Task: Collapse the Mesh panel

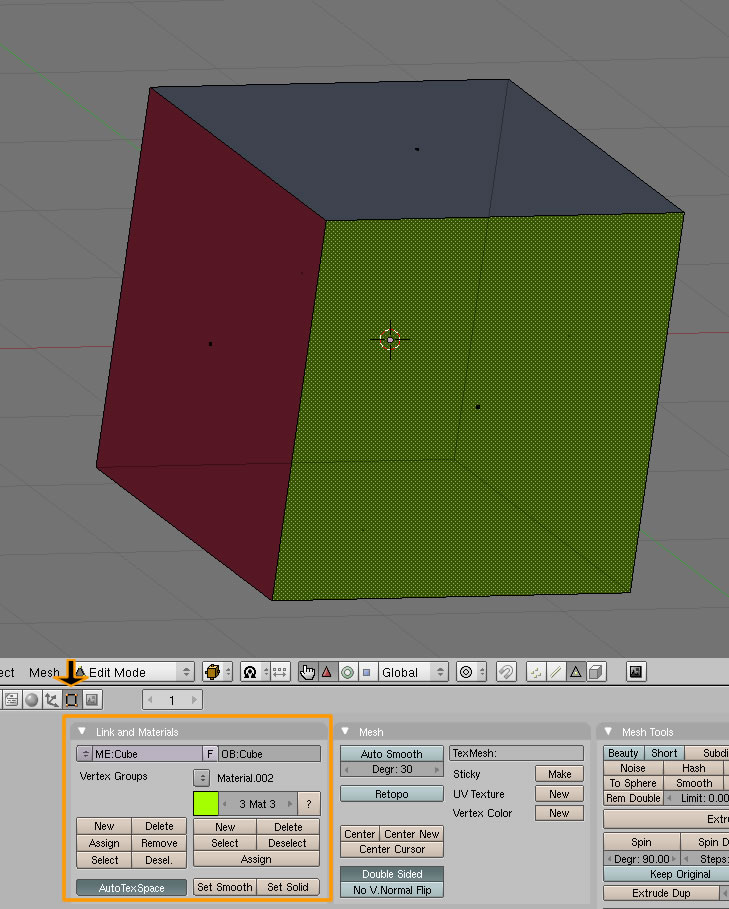Action: [345, 732]
